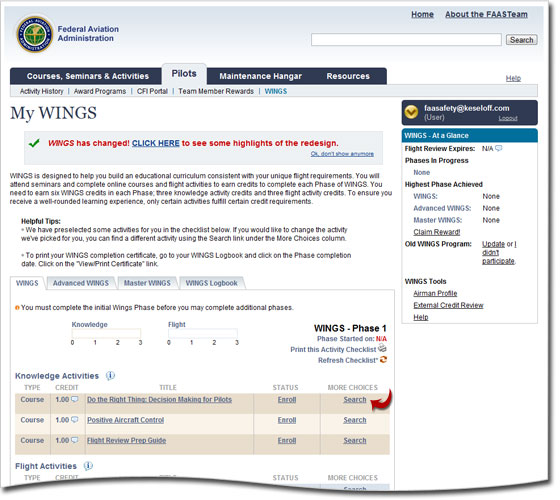The width and height of the screenshot is (560, 500).
Task: Open the Maintenance Hangar tab
Action: pos(260,76)
